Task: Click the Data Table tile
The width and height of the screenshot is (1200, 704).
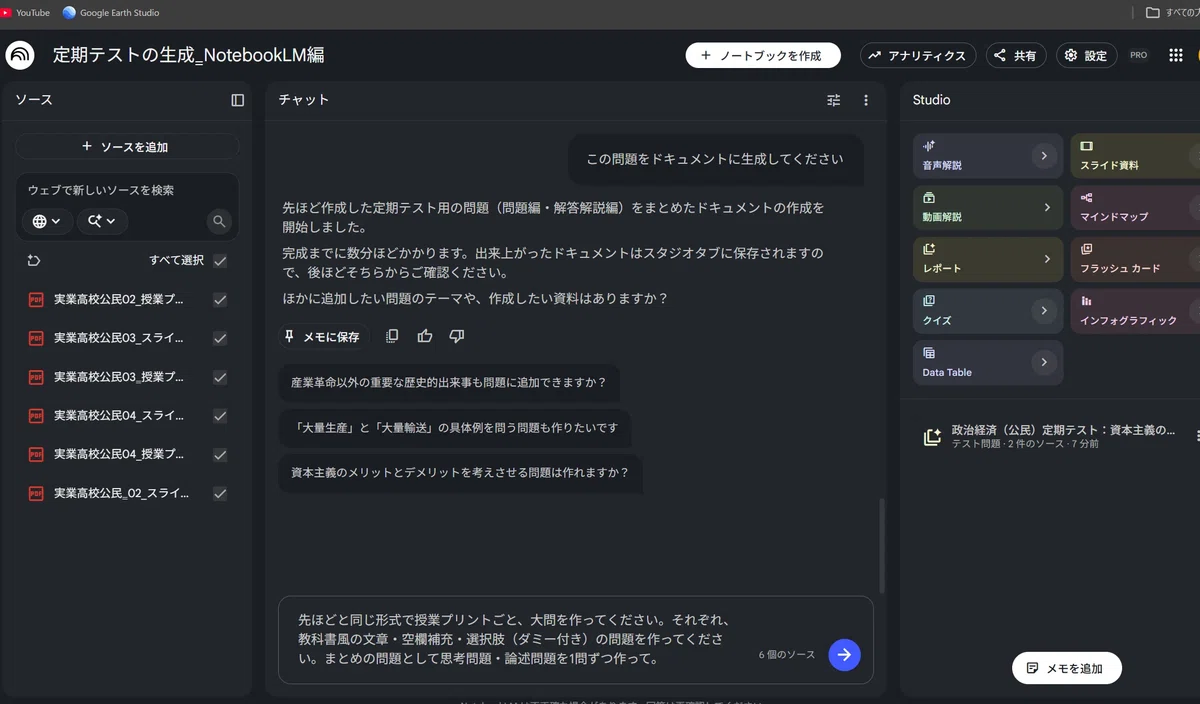Action: click(988, 362)
